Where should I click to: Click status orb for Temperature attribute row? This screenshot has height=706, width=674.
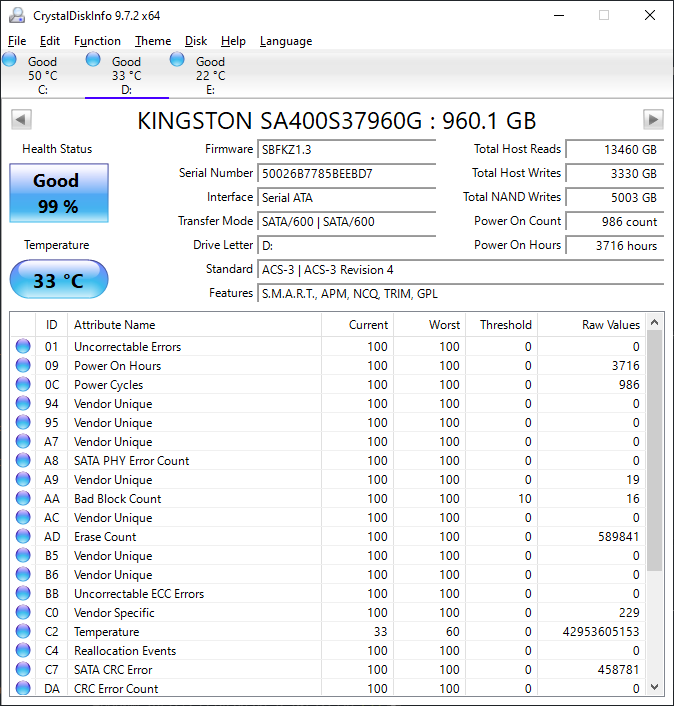point(23,631)
